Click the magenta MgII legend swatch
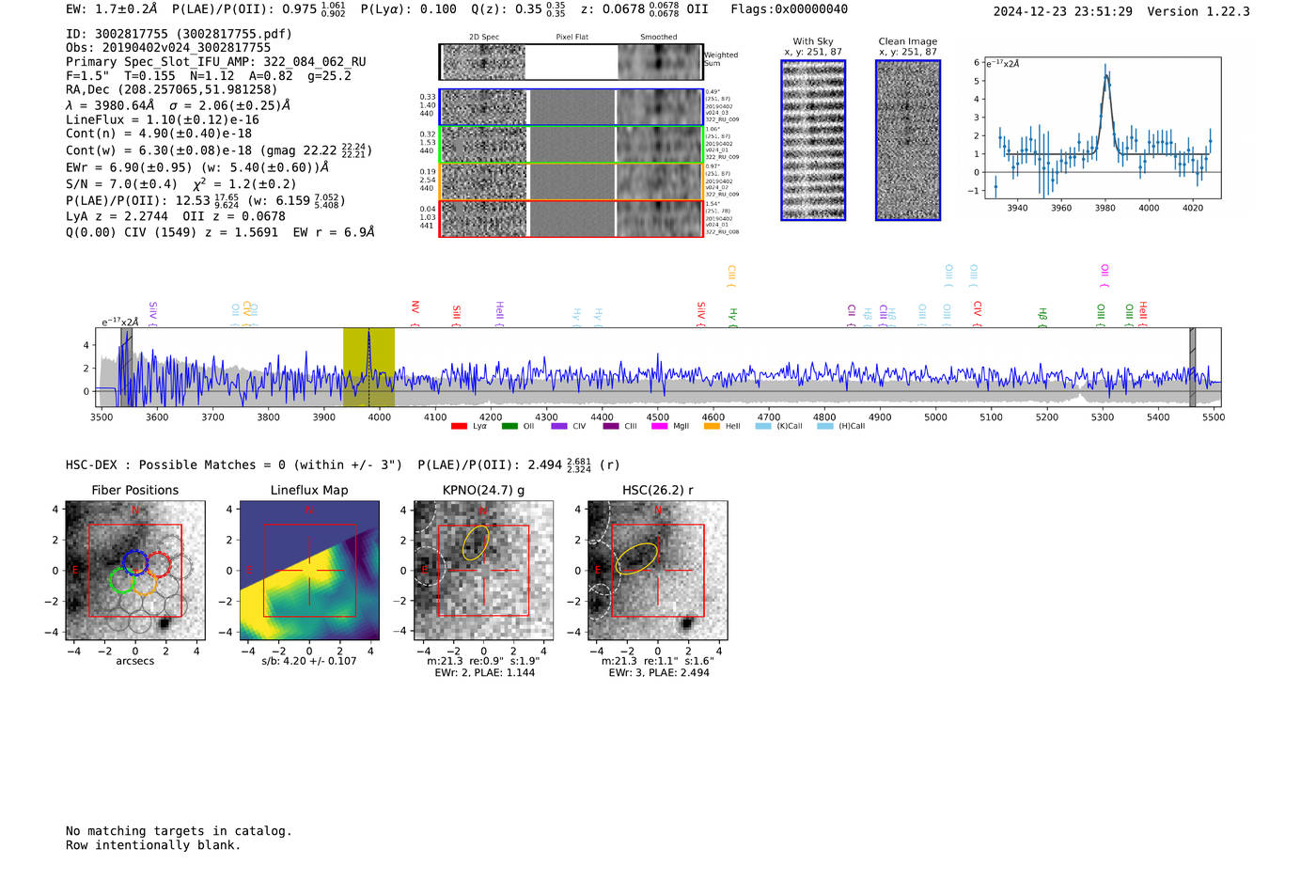Screen dimensions: 1316x896 click(659, 427)
